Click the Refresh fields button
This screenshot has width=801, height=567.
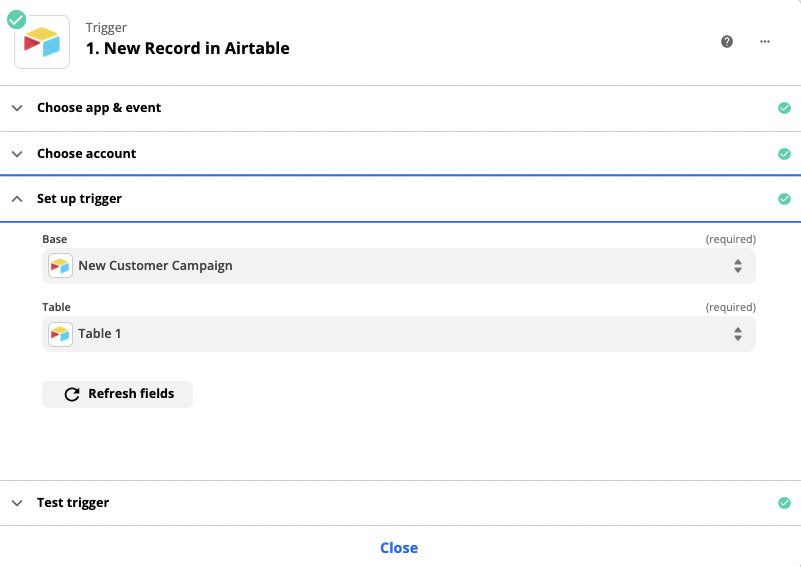[117, 394]
